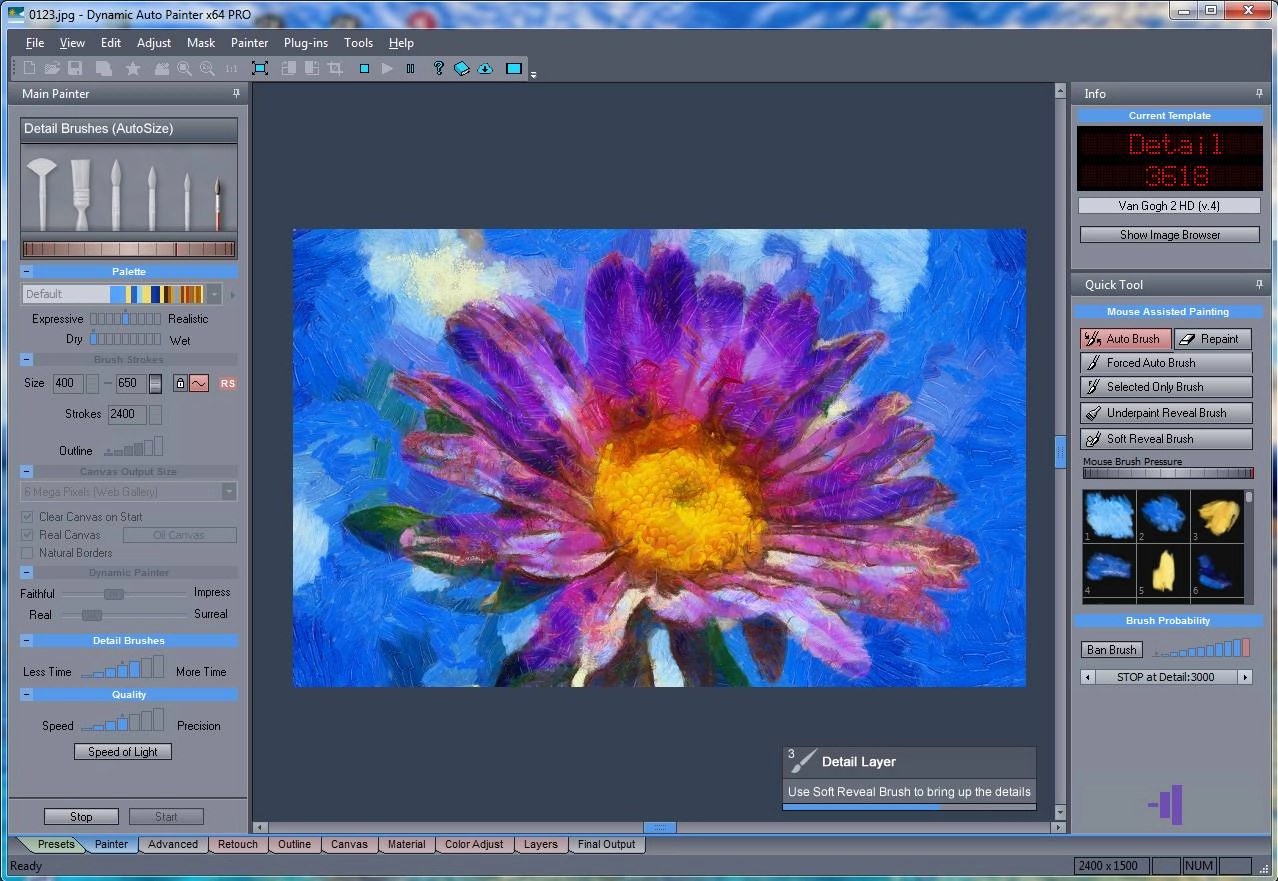Viewport: 1278px width, 881px height.
Task: Adjust the Faithful to Impress slider
Action: tap(125, 594)
